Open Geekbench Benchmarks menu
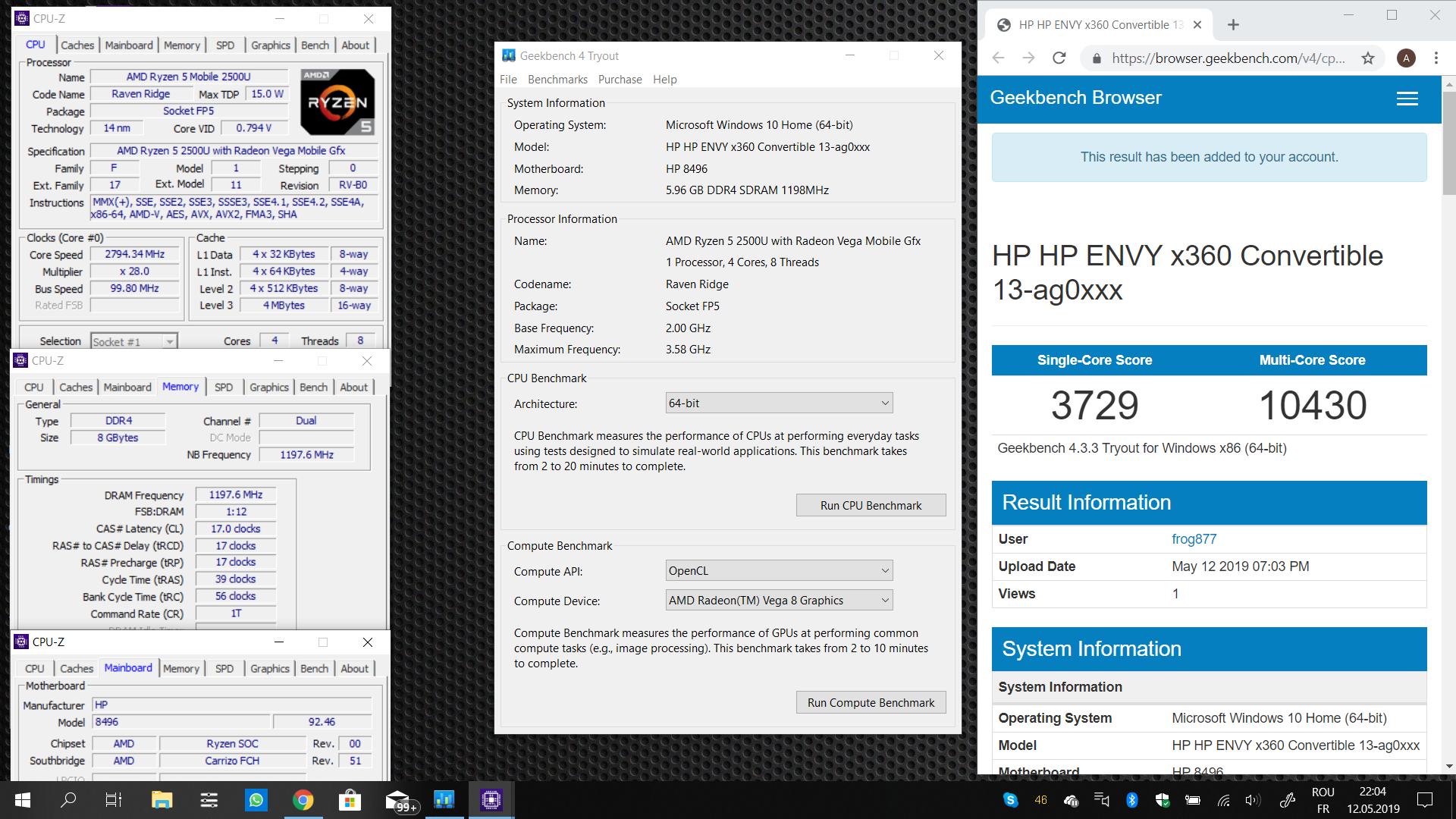This screenshot has height=819, width=1456. tap(557, 80)
